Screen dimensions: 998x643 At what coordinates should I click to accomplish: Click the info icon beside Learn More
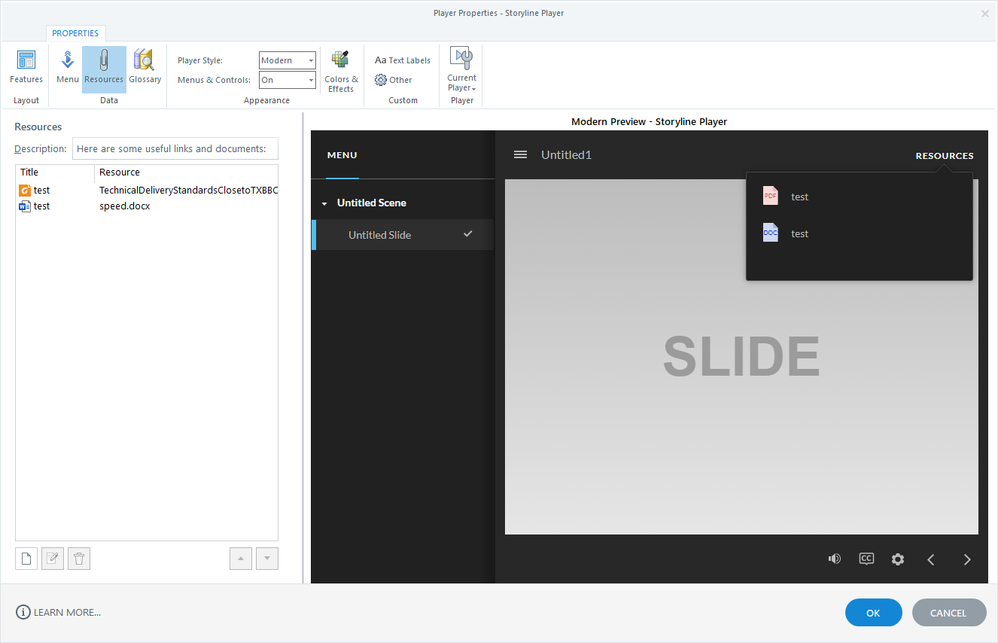(23, 612)
